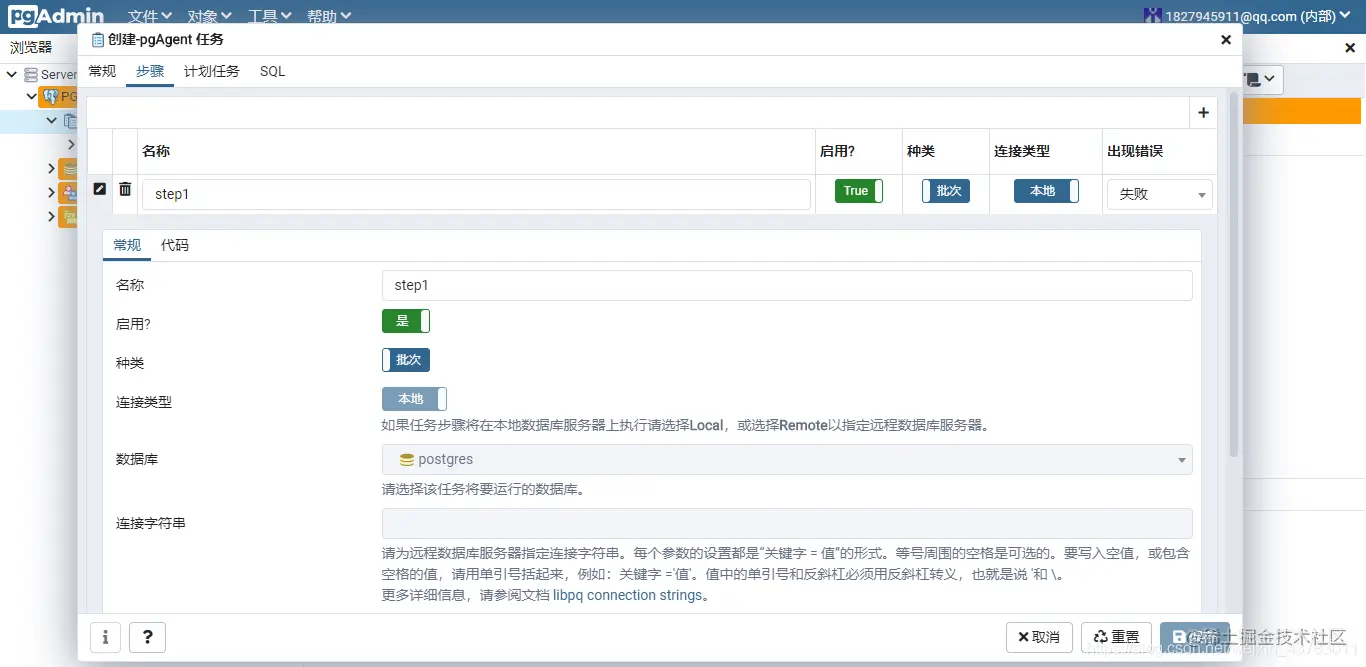This screenshot has height=667, width=1366.
Task: Switch to the 代码 sub-tab
Action: click(175, 245)
